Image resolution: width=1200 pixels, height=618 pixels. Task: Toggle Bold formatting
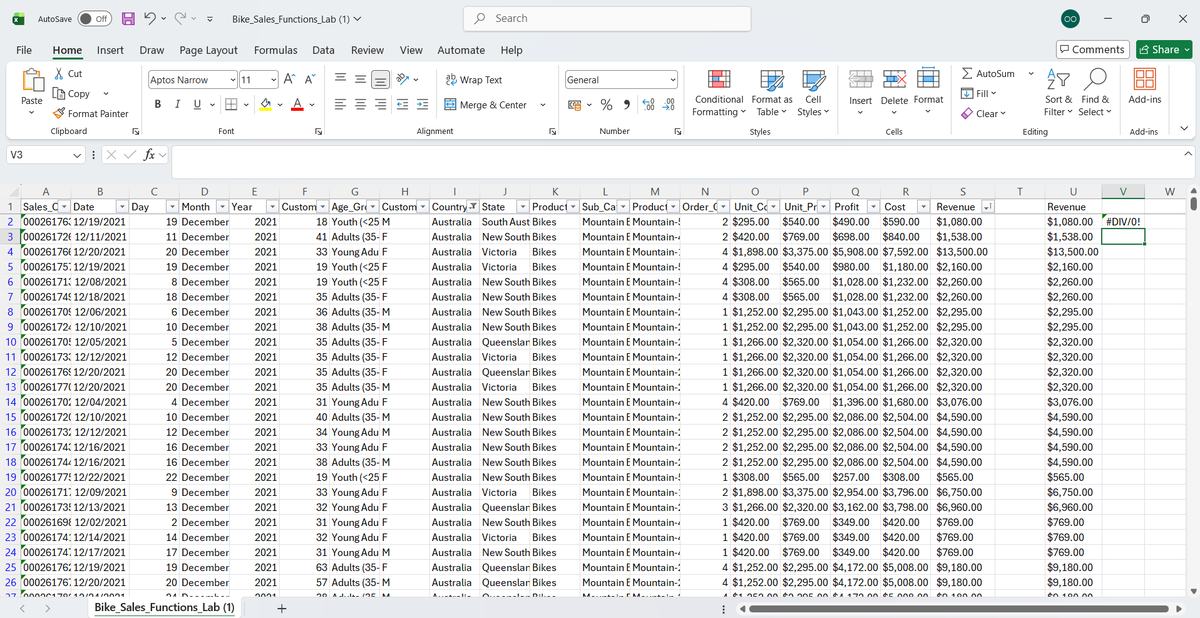(160, 105)
